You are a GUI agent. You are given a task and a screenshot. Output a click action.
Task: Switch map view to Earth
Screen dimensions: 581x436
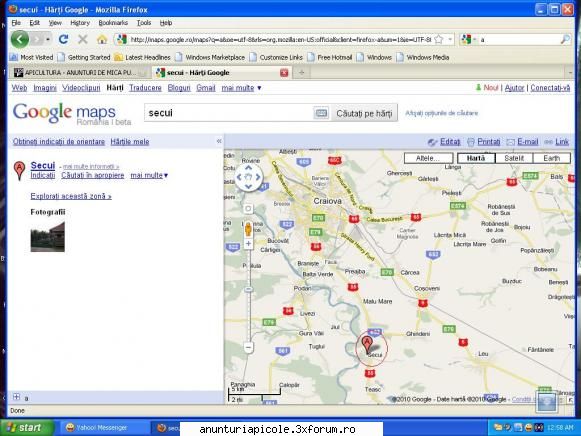pos(551,158)
